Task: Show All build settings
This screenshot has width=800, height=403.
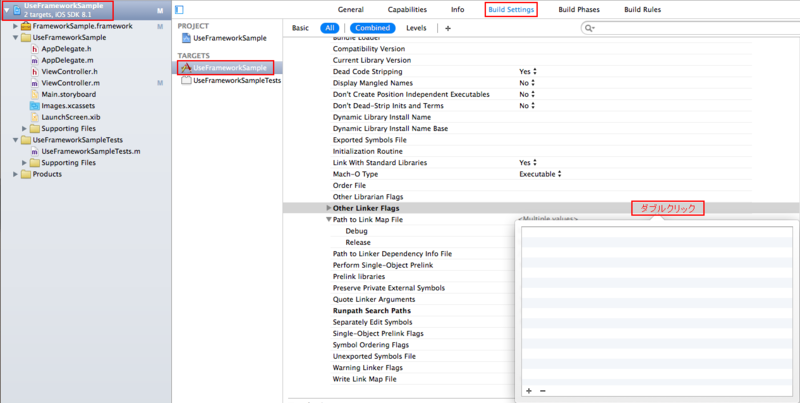Action: point(330,29)
